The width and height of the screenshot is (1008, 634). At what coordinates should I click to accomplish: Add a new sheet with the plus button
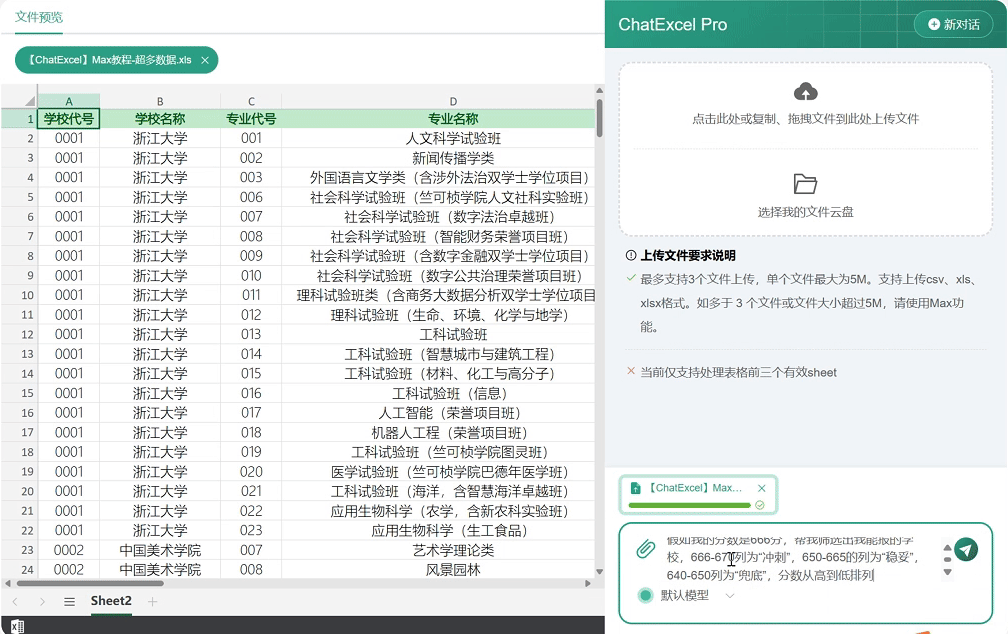tap(152, 601)
